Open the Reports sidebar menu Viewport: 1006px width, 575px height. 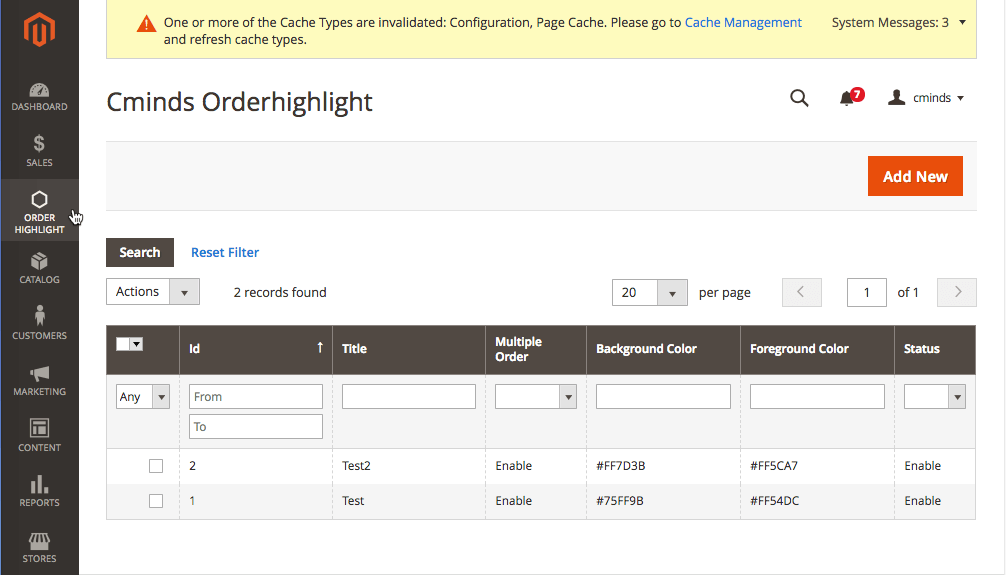point(39,491)
